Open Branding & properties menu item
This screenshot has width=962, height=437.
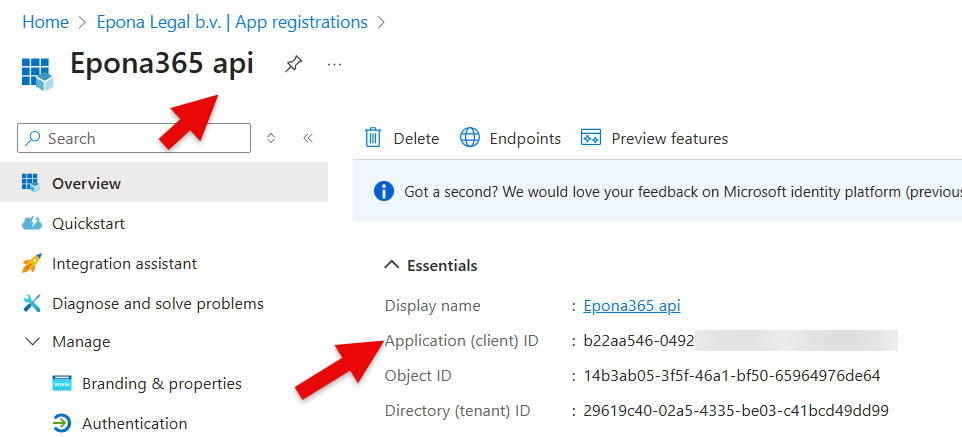click(x=161, y=383)
